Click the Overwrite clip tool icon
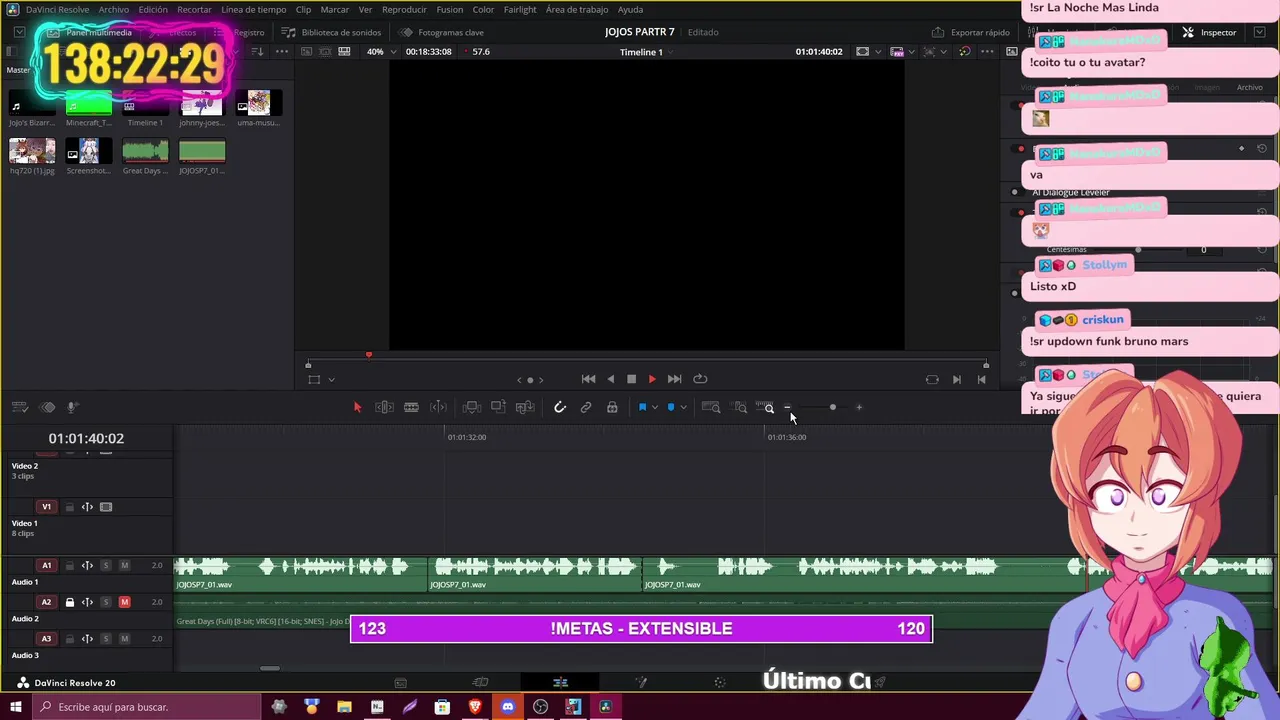This screenshot has width=1280, height=720. pyautogui.click(x=498, y=407)
